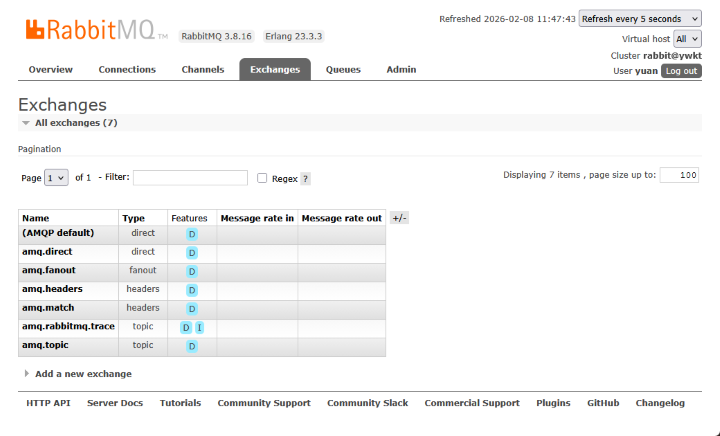This screenshot has width=720, height=436.
Task: Click the Message rate in header
Action: (257, 218)
